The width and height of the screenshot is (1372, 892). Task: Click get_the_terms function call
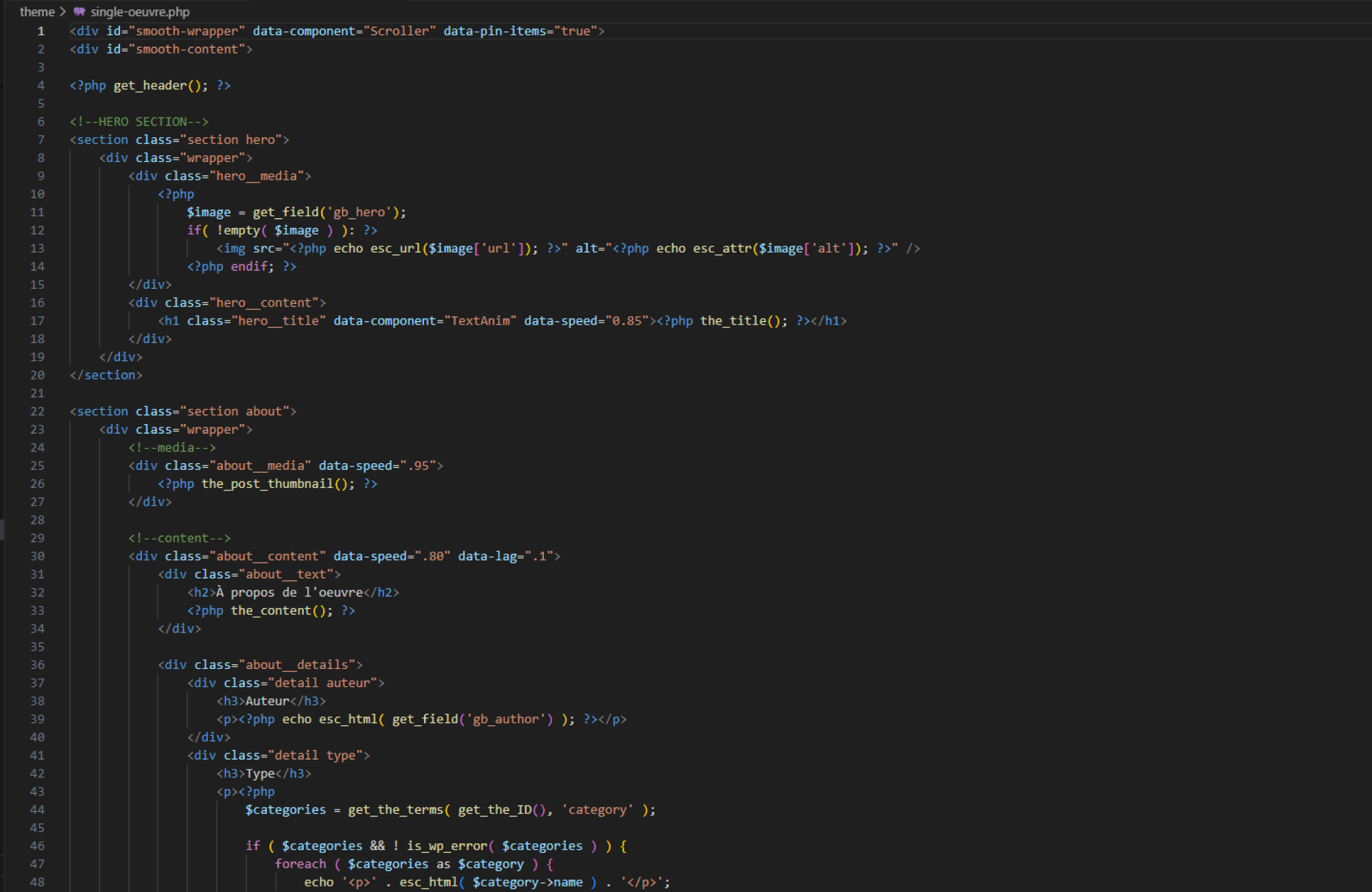coord(394,810)
